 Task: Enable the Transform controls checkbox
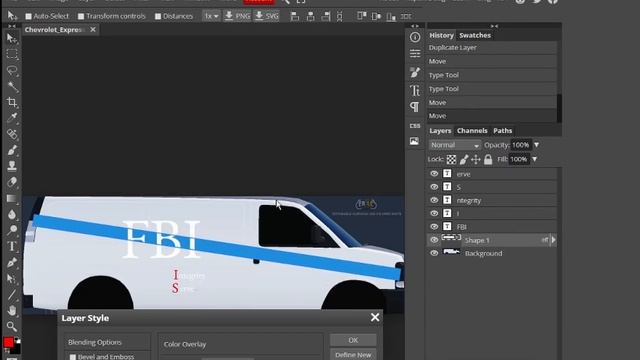[x=81, y=16]
